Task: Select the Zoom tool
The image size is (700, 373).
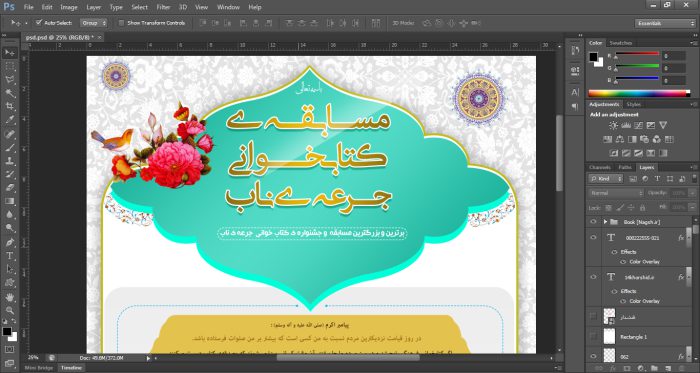Action: [9, 310]
